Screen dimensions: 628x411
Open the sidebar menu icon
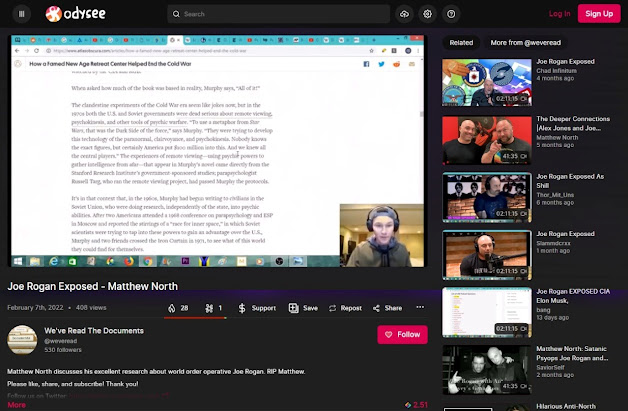click(22, 14)
